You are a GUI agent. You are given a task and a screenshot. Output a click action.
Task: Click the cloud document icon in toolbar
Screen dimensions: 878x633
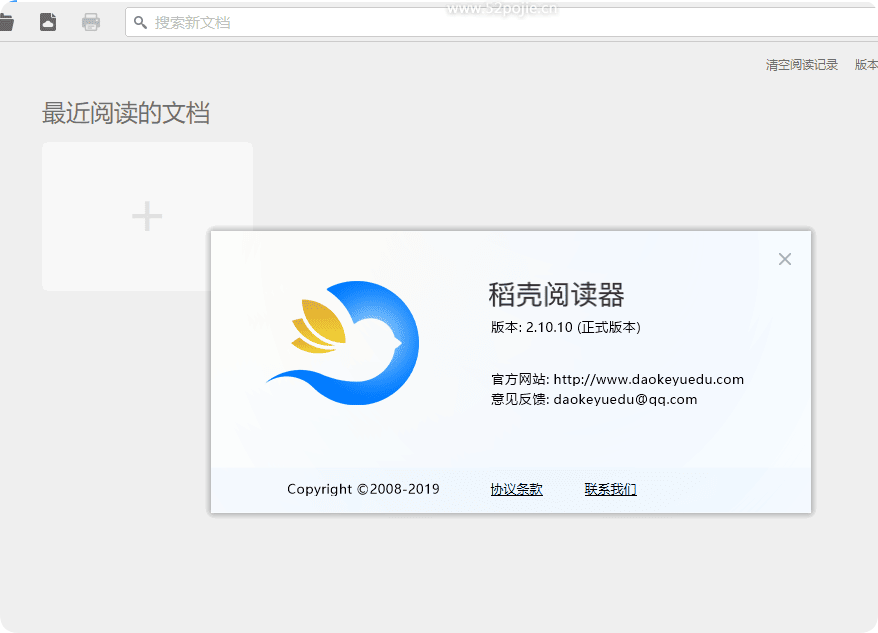coord(48,22)
